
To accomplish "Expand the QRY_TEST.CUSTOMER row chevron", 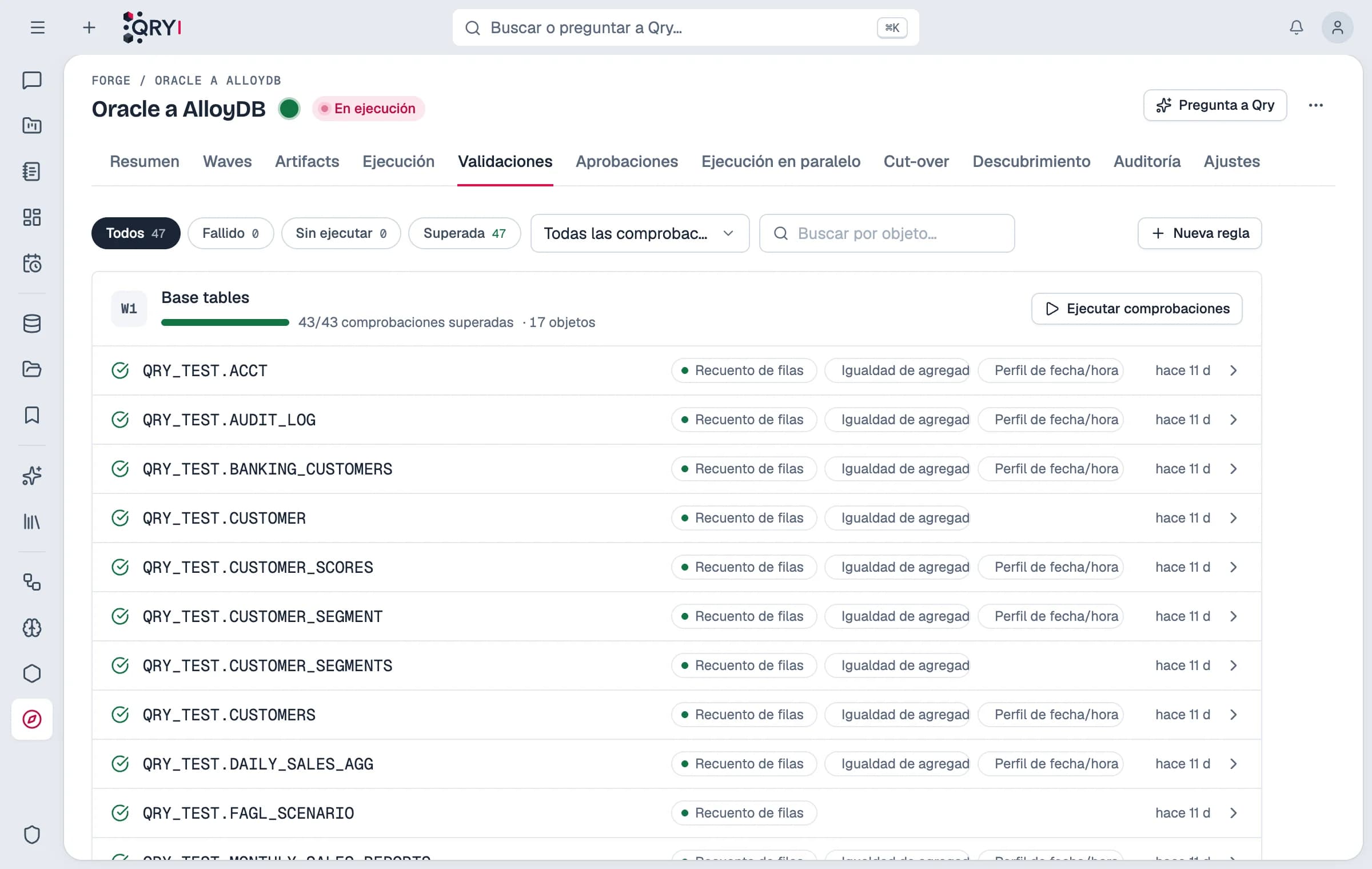I will pyautogui.click(x=1233, y=518).
